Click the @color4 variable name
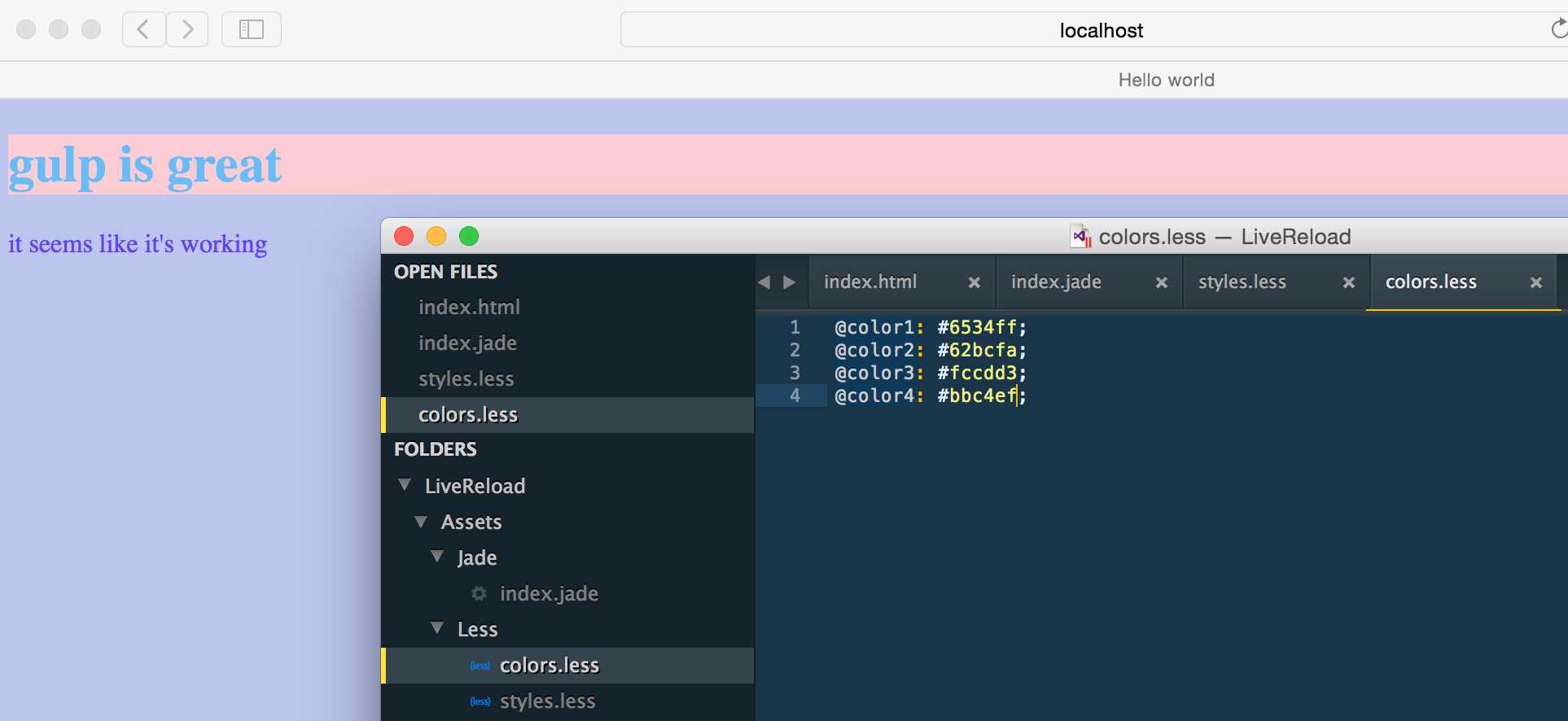 point(874,395)
